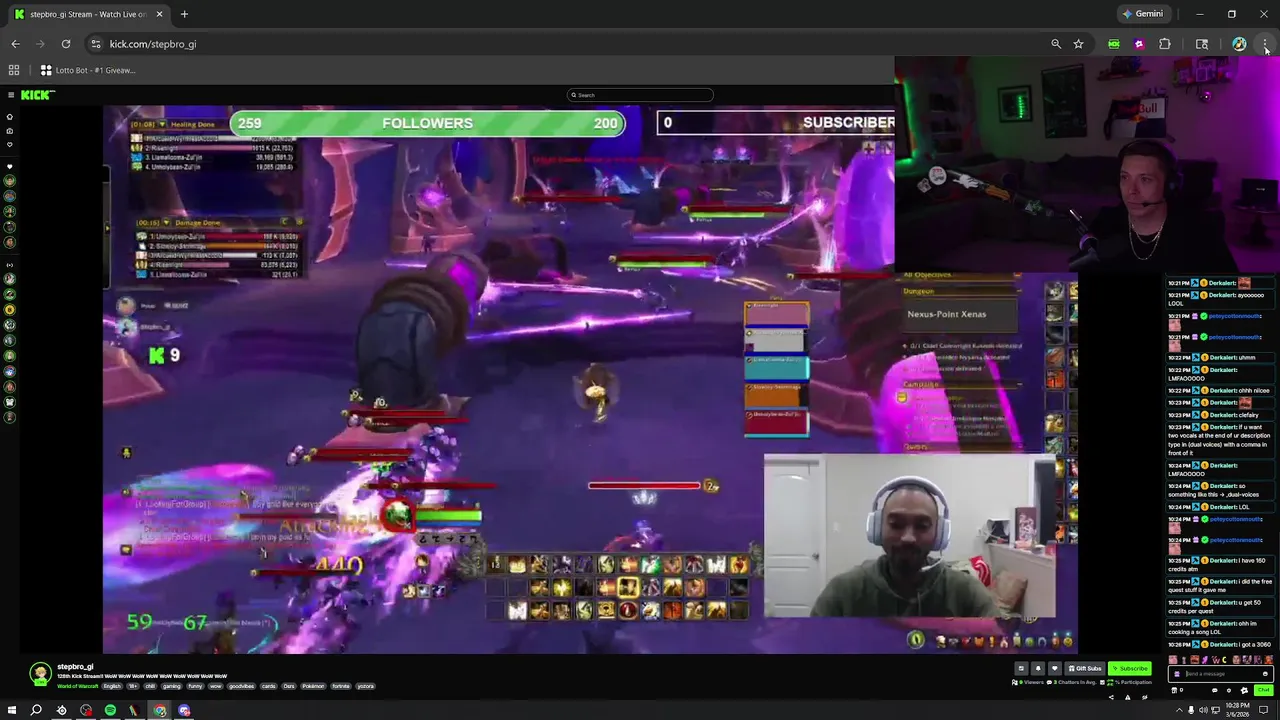The image size is (1280, 720).
Task: Click the green Chat send button
Action: (x=1264, y=690)
